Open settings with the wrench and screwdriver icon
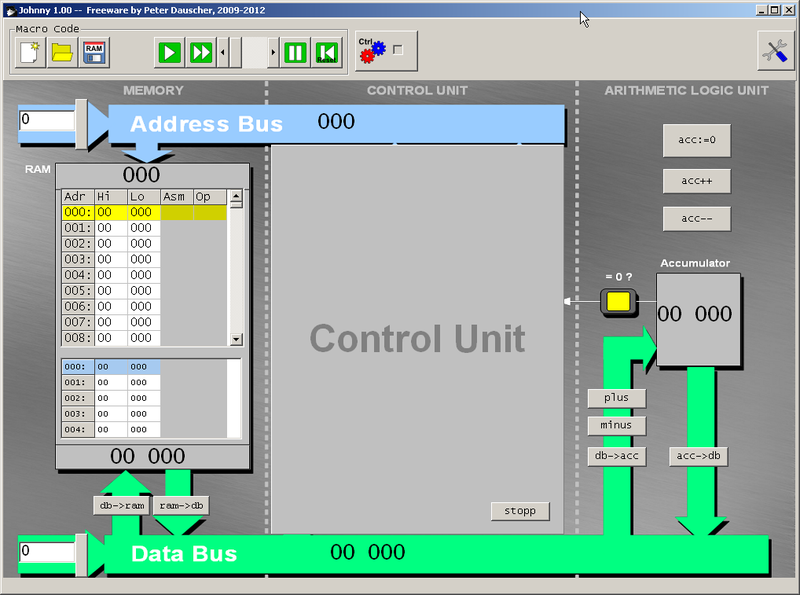 (774, 52)
